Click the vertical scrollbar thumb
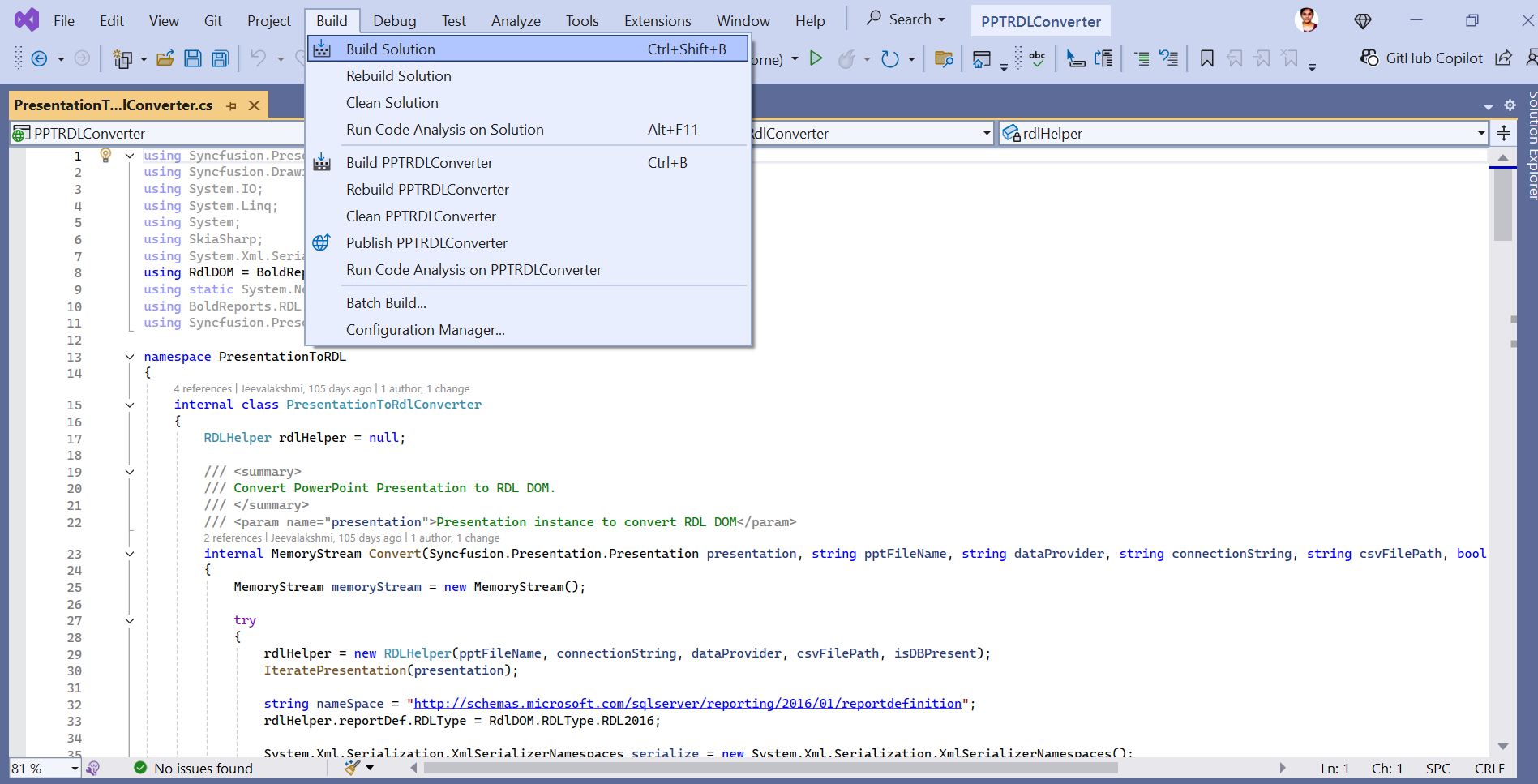 1503,204
